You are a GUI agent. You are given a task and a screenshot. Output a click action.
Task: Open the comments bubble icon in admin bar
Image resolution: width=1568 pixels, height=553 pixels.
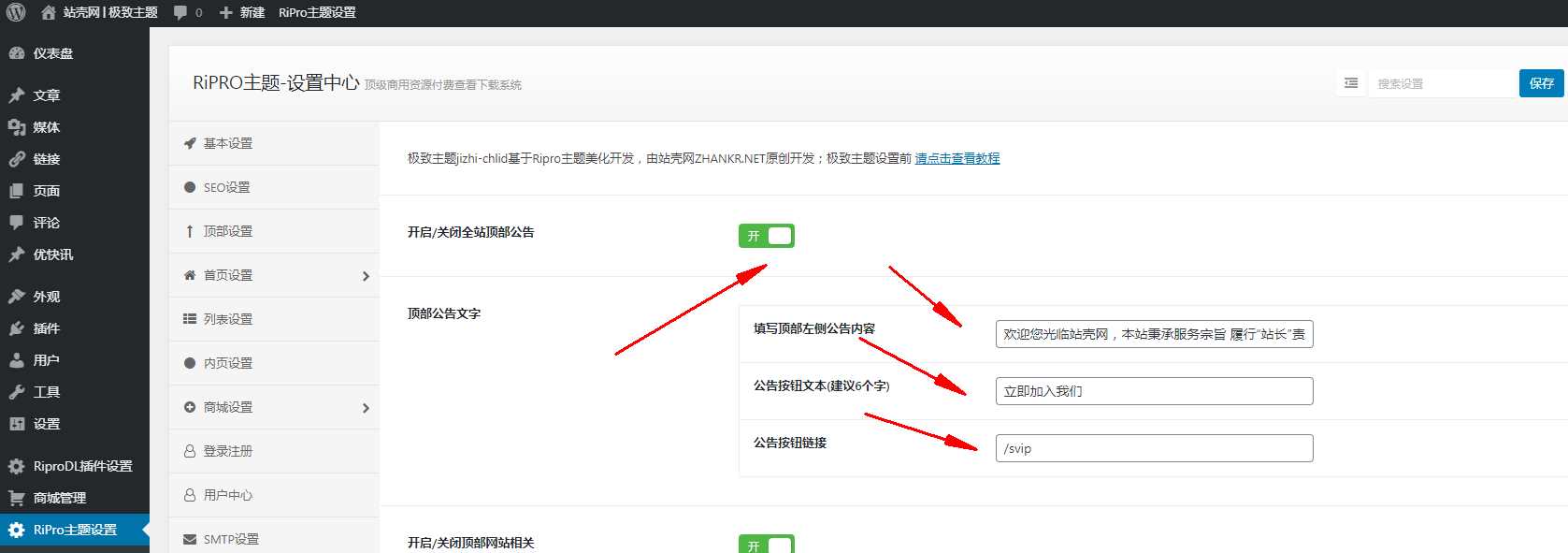pyautogui.click(x=180, y=13)
